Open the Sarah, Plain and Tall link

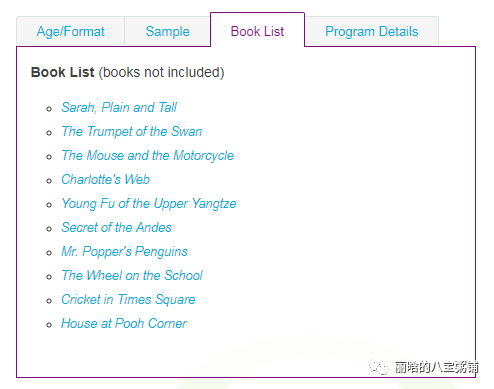click(x=119, y=108)
